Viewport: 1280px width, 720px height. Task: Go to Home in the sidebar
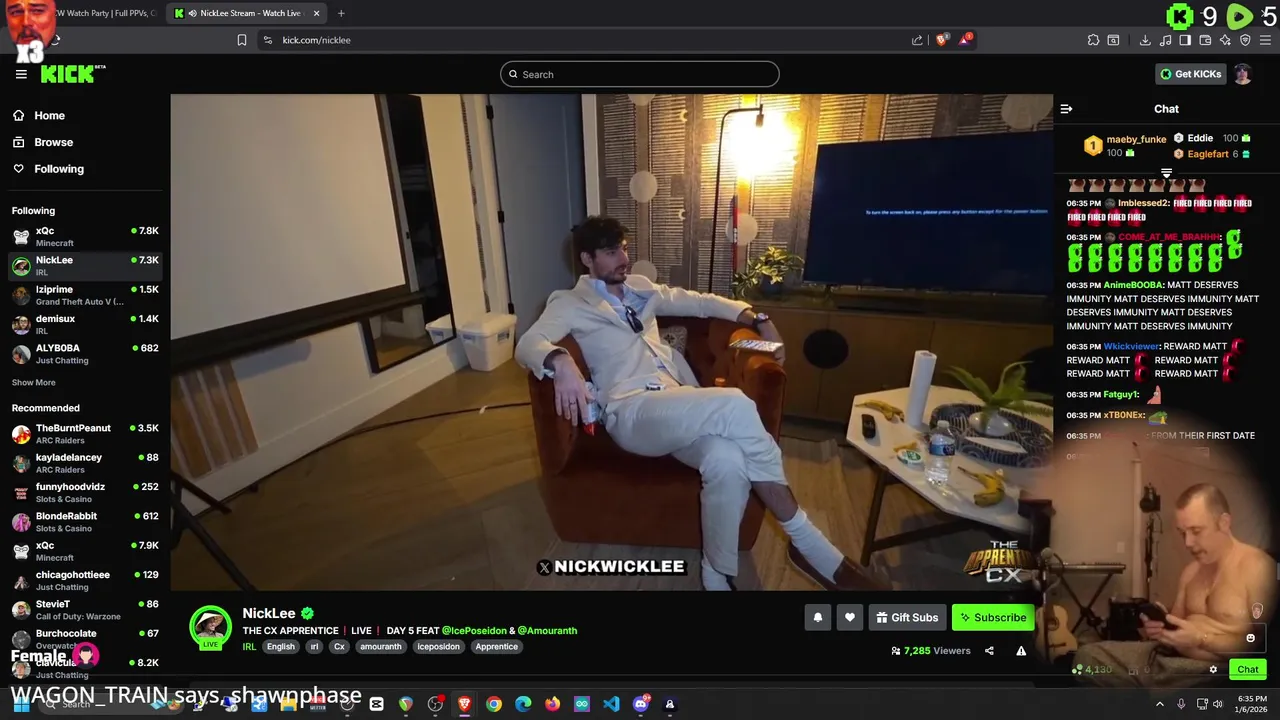(49, 116)
